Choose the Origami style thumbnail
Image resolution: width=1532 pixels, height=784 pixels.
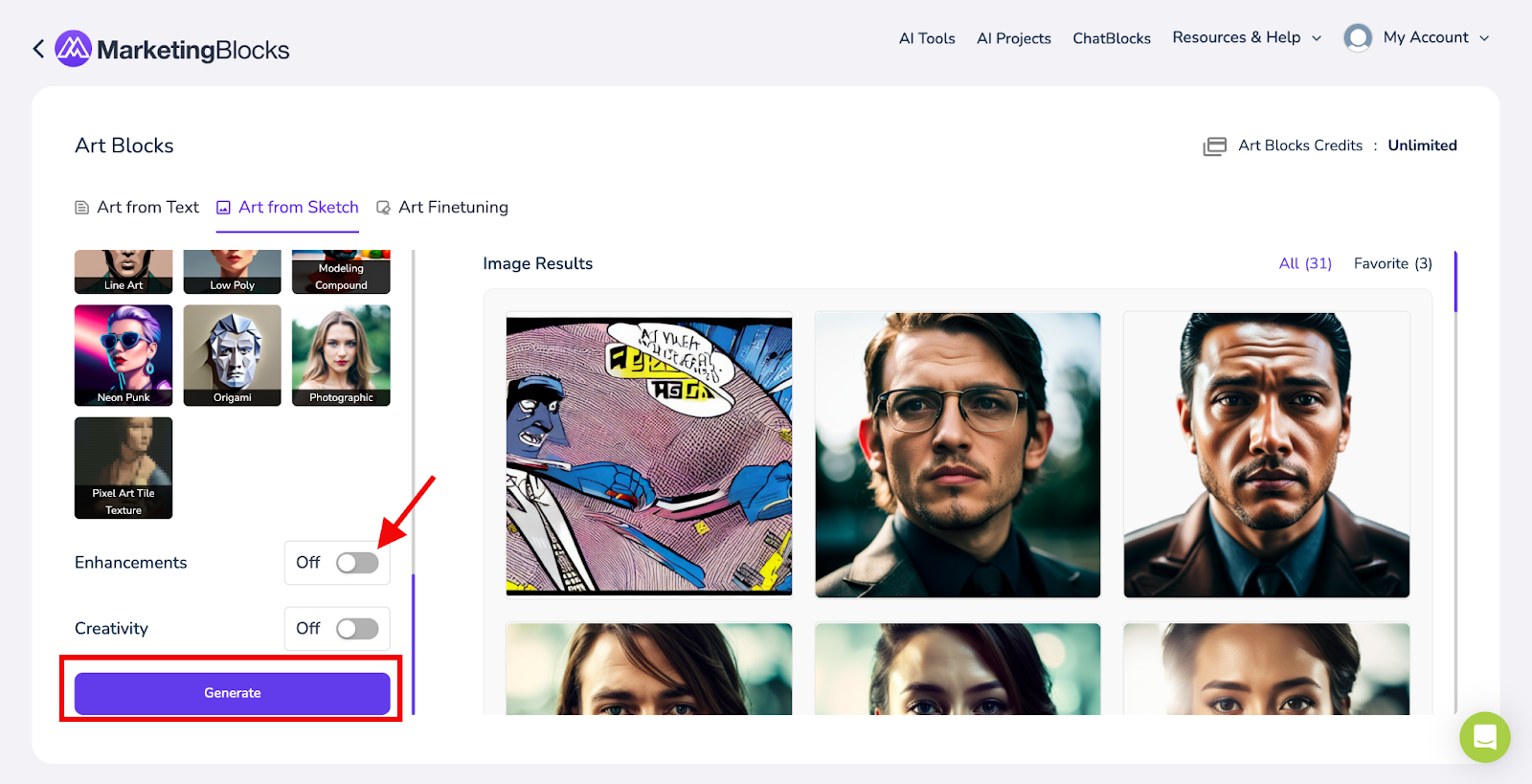(x=233, y=355)
